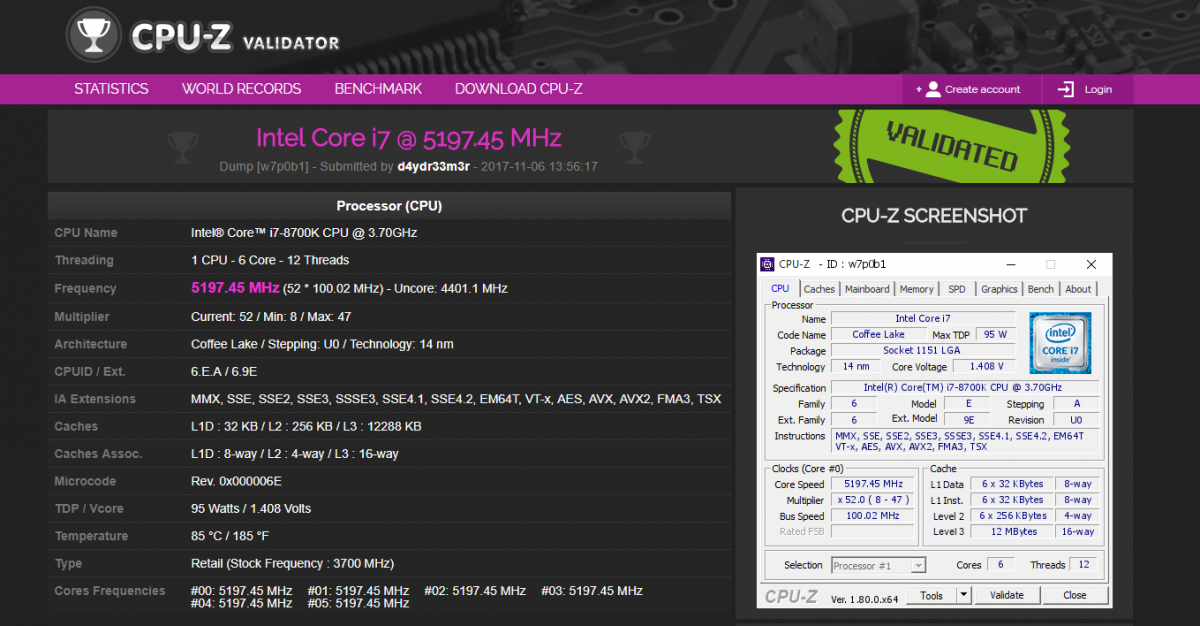Click the Bus Speed 100.02 MHz field
This screenshot has height=626, width=1200.
873,516
